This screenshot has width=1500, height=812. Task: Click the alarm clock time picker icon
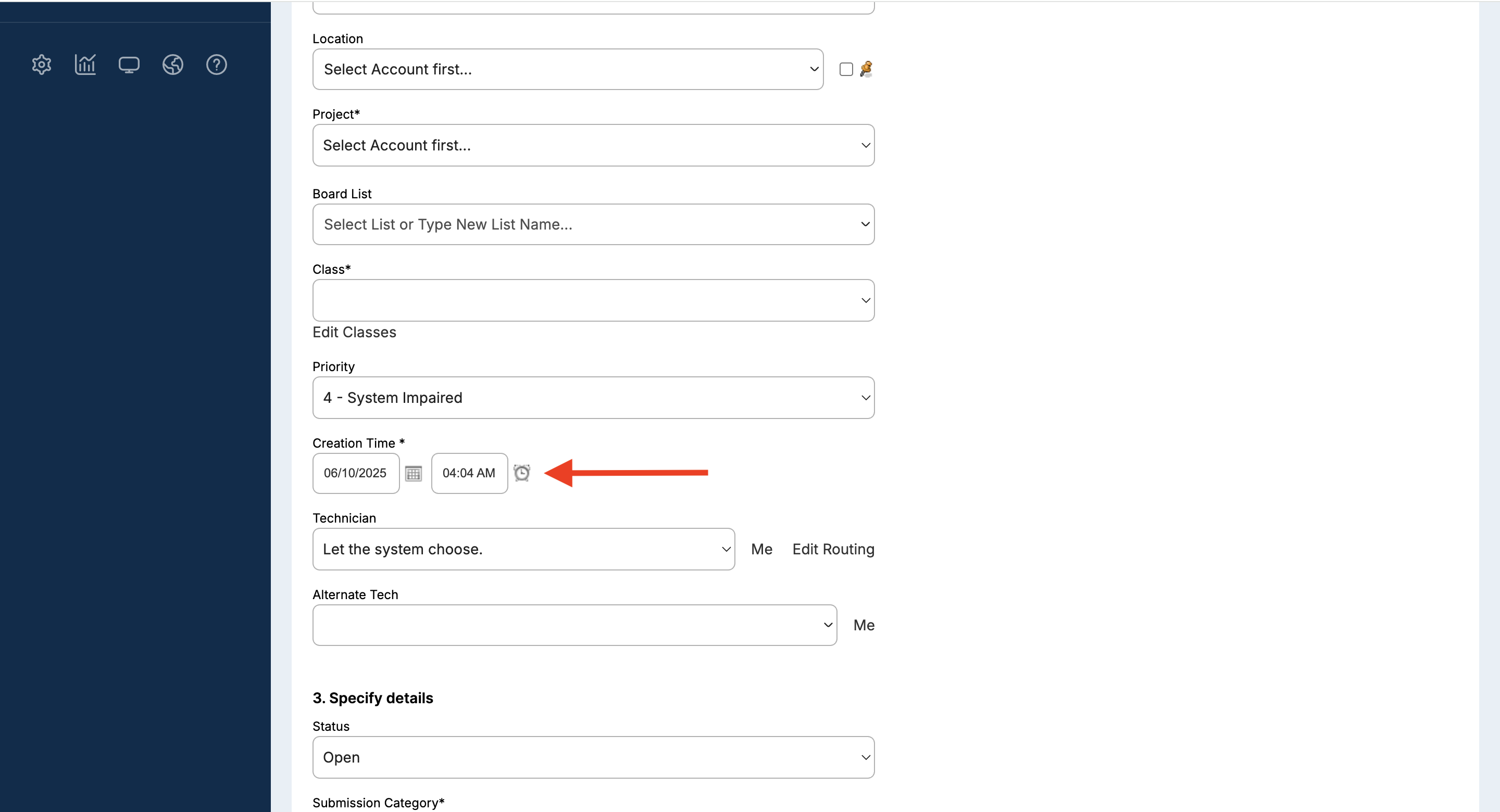(x=522, y=473)
